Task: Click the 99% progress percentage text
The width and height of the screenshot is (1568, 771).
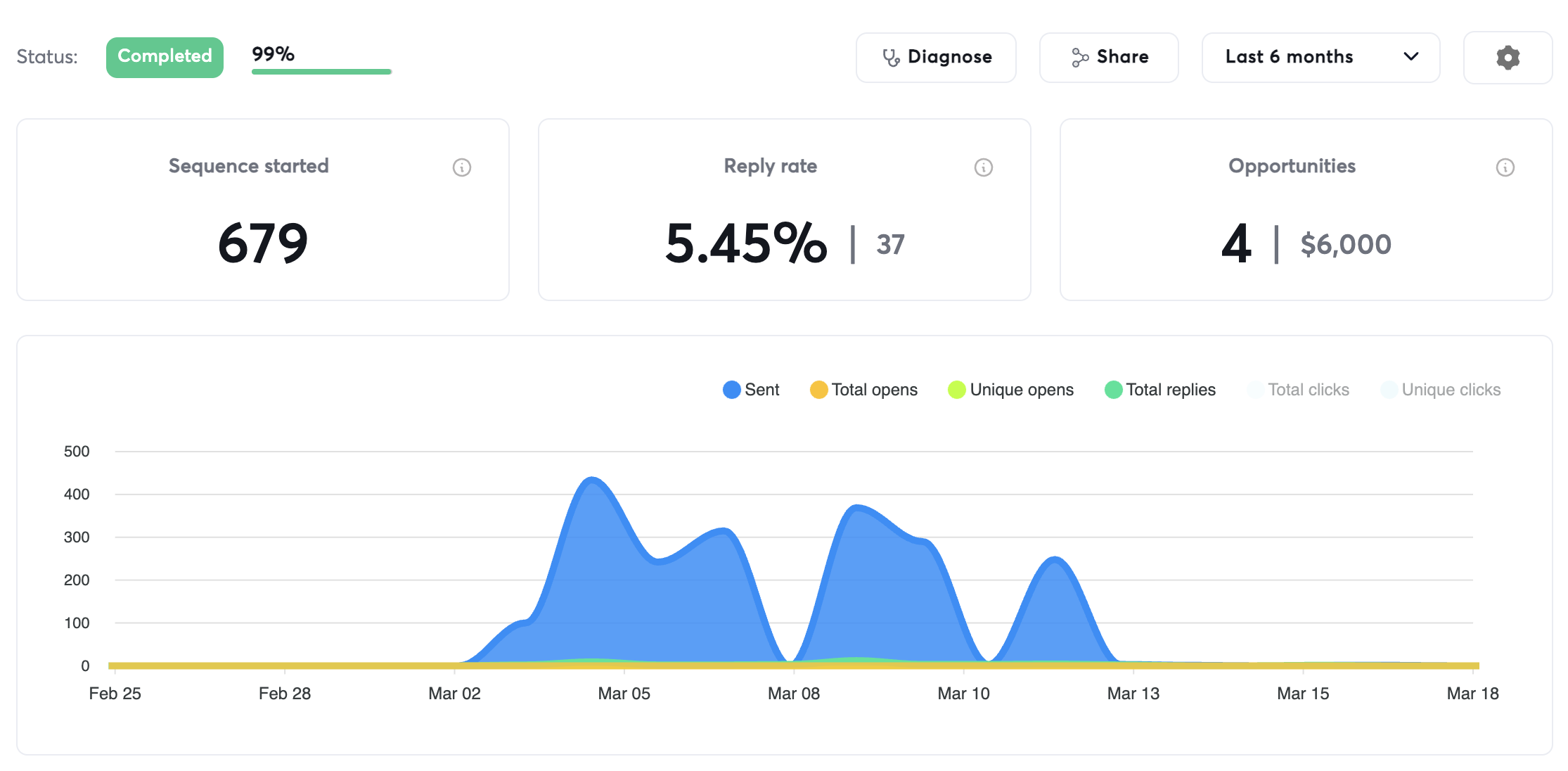Action: pos(274,54)
